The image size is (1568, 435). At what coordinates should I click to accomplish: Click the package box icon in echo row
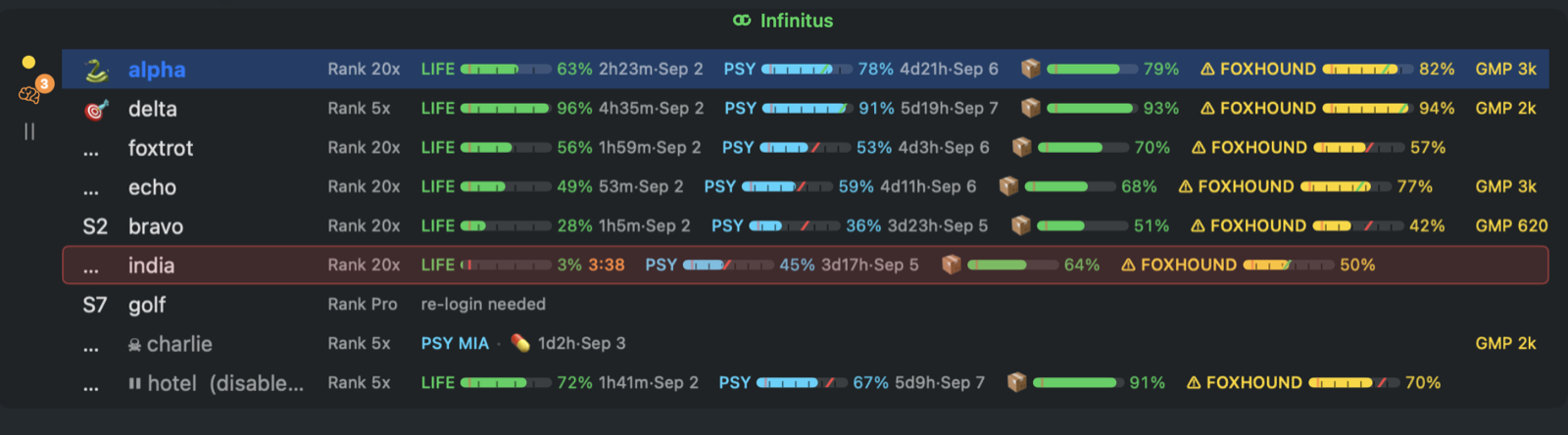[1008, 186]
